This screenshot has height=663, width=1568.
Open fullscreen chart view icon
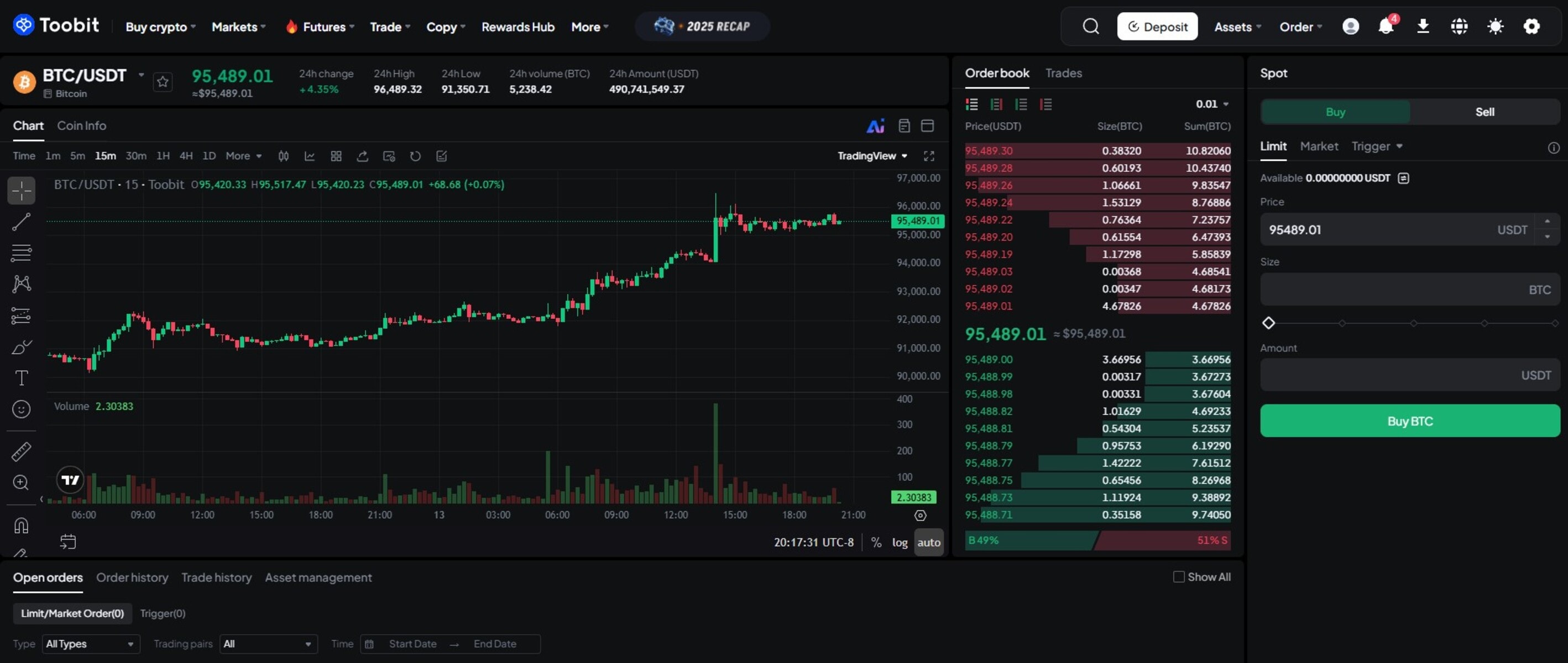click(x=929, y=156)
